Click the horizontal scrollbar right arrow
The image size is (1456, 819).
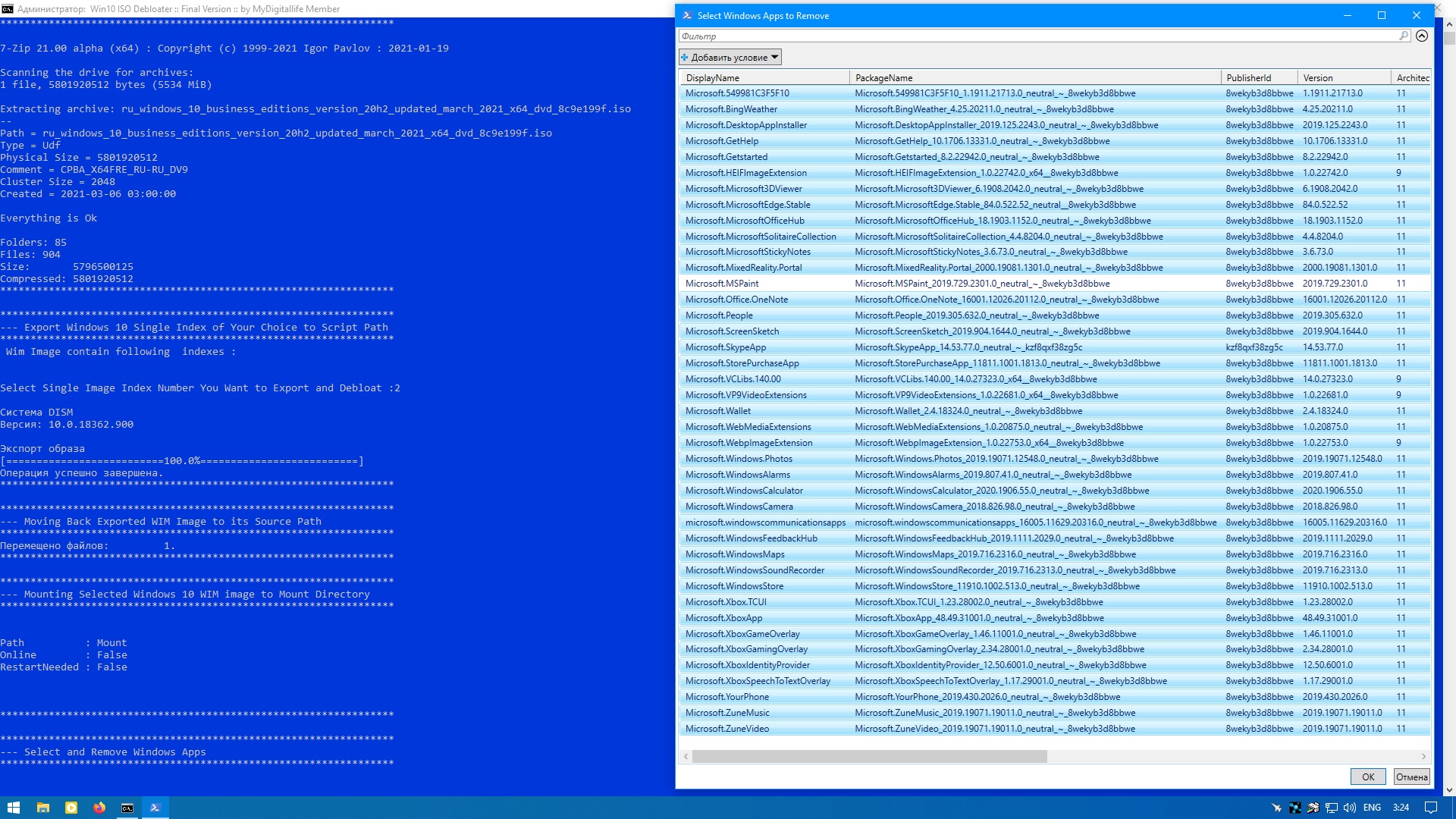click(x=1423, y=756)
